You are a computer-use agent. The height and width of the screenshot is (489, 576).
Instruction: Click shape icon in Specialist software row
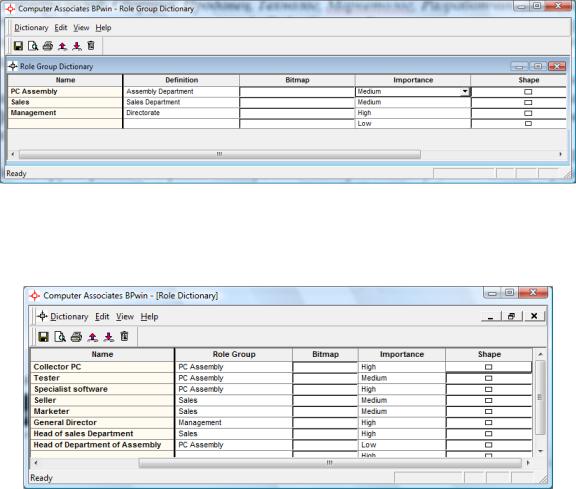[x=488, y=389]
